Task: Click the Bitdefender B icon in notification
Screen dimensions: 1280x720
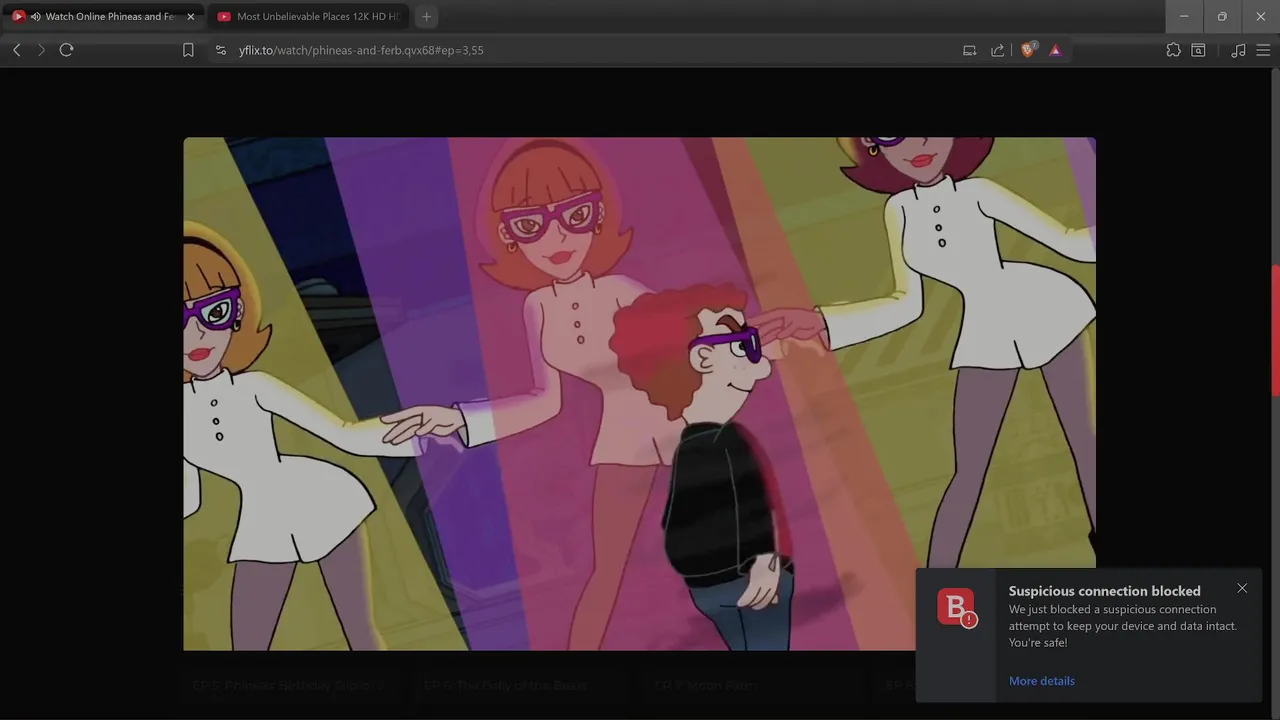Action: pyautogui.click(x=956, y=607)
